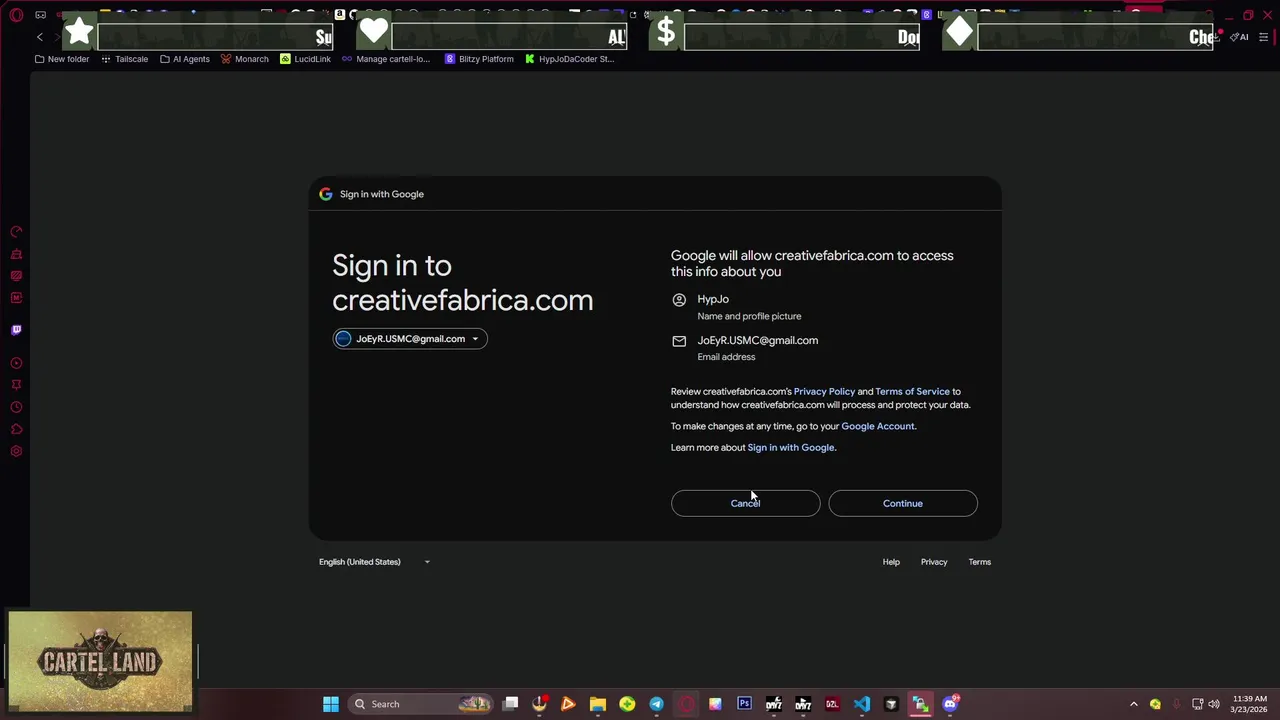
Task: Click the Terms footer link
Action: coord(979,562)
